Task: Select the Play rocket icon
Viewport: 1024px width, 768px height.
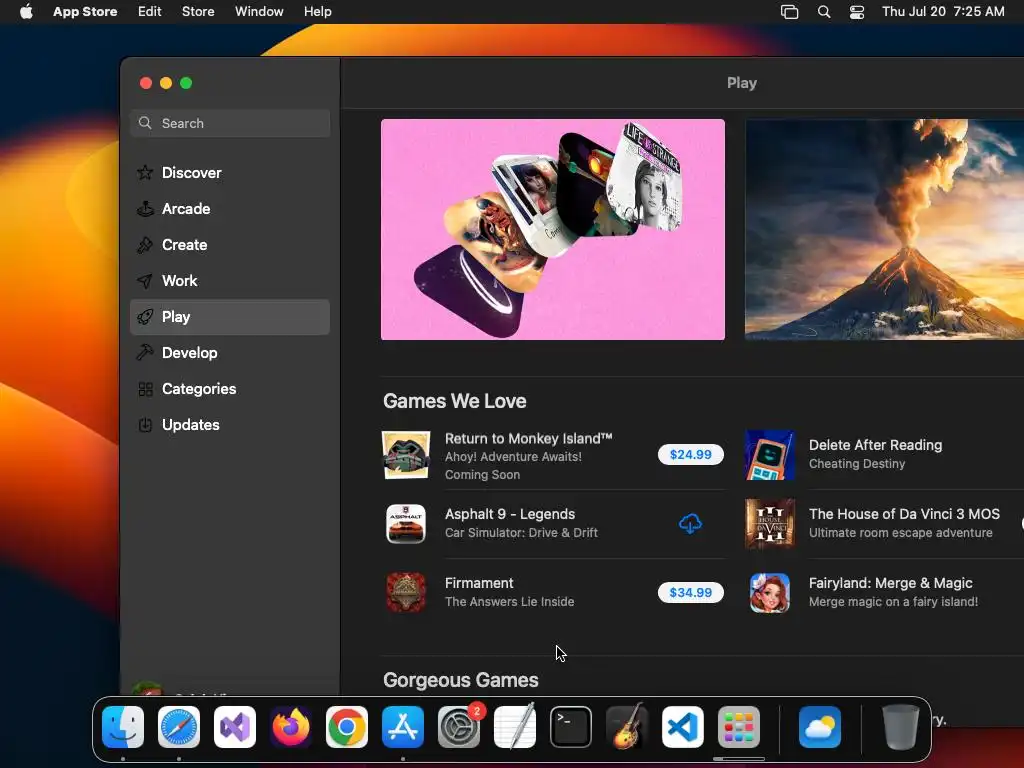Action: 145,317
